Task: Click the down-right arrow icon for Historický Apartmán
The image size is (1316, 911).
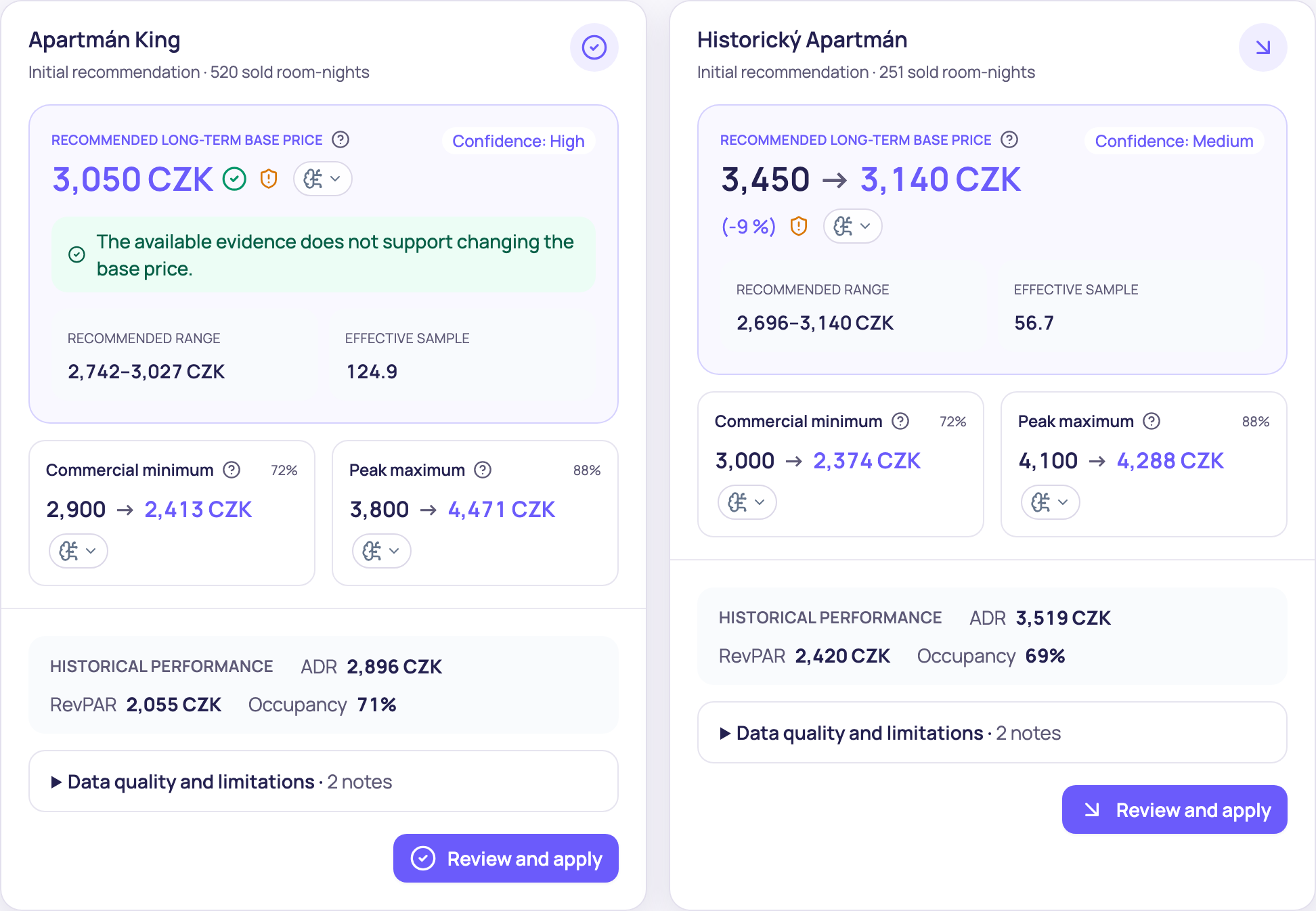Action: click(1263, 47)
